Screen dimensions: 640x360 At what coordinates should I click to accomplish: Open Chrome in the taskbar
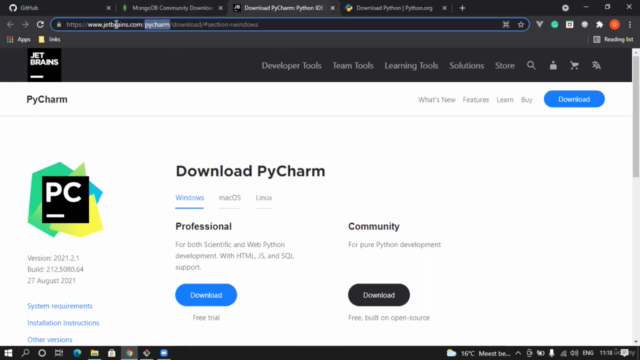click(129, 353)
